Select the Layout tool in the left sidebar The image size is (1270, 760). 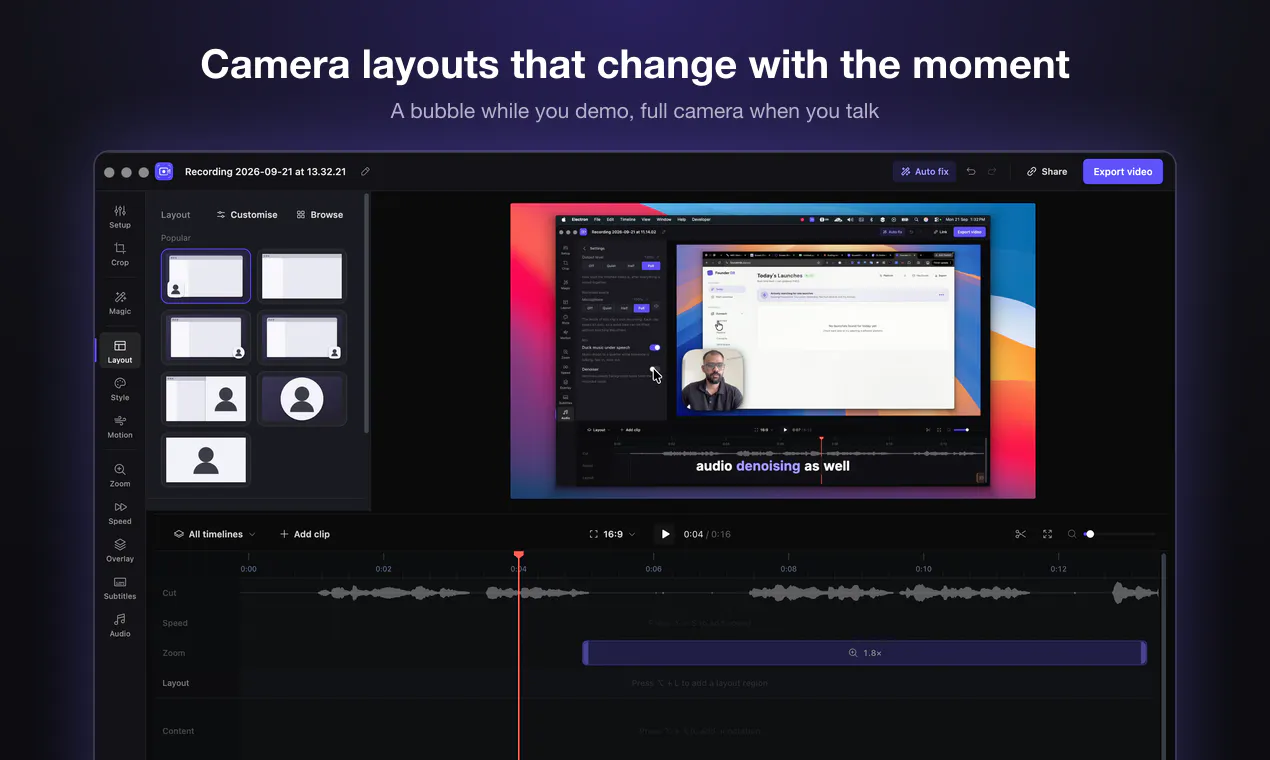click(120, 351)
